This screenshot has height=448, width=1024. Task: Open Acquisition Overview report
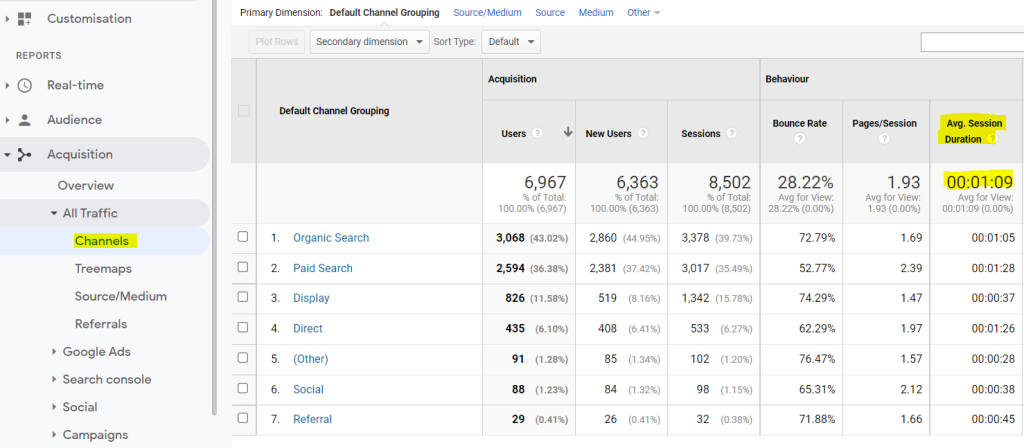tap(86, 185)
